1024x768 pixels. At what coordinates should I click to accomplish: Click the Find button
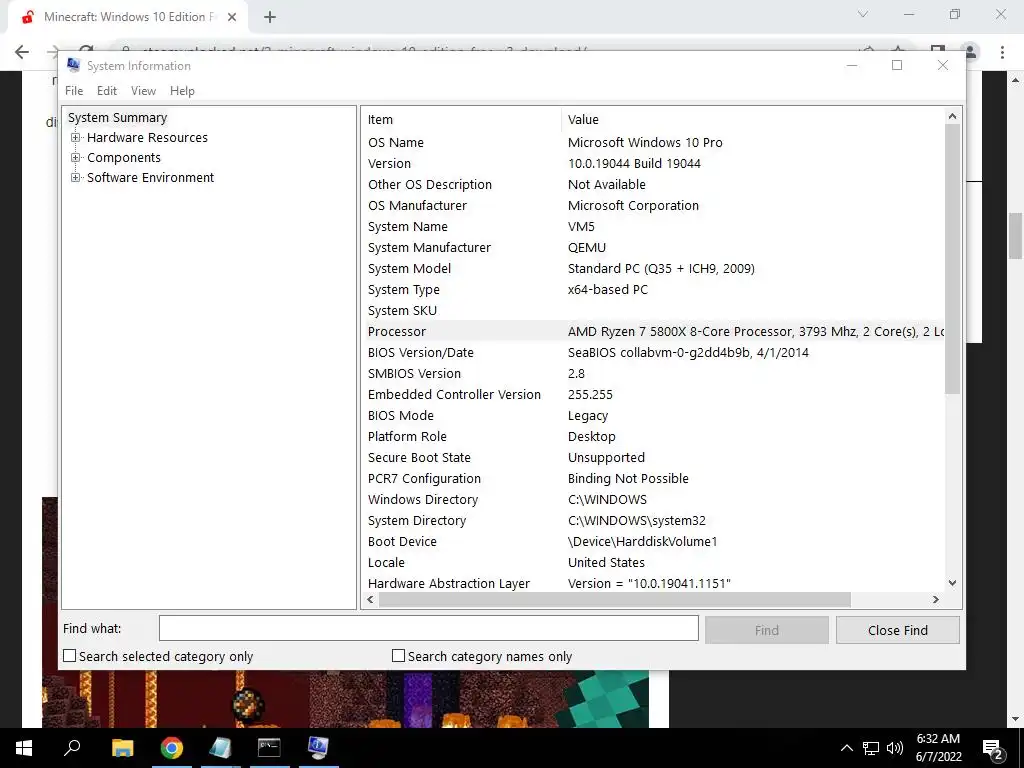coord(767,630)
